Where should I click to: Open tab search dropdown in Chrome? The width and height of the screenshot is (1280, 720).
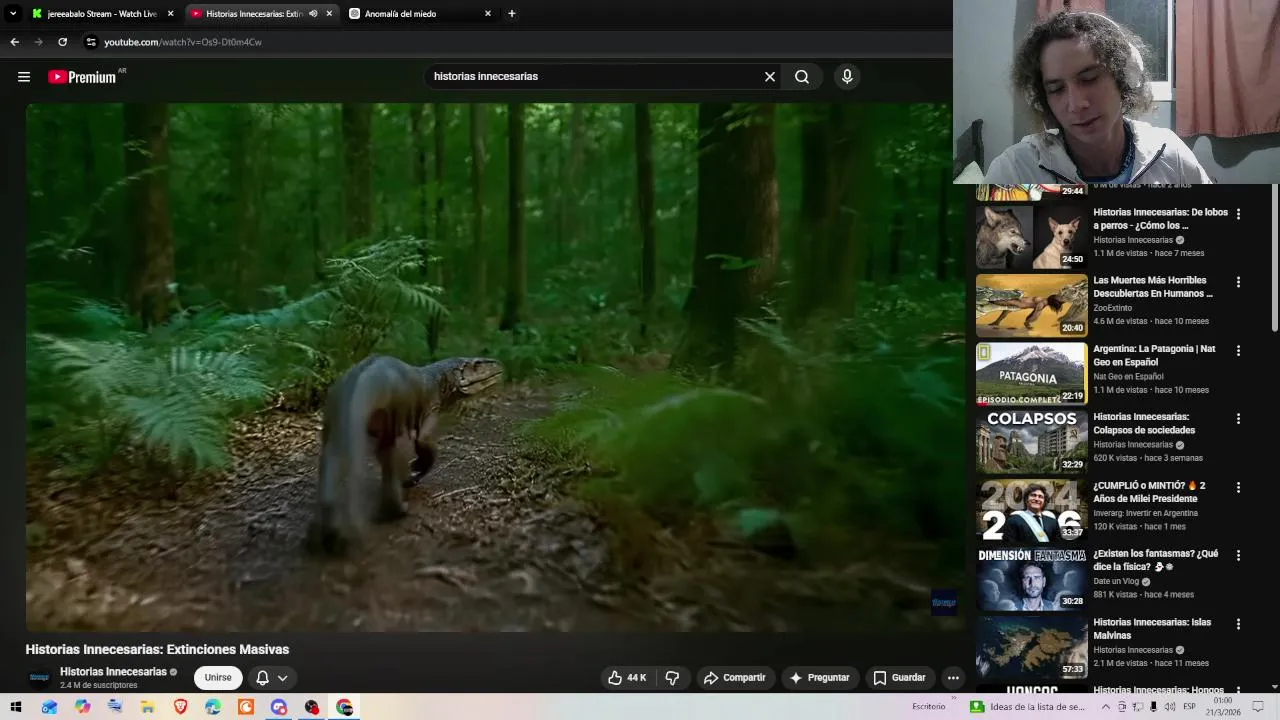click(13, 14)
